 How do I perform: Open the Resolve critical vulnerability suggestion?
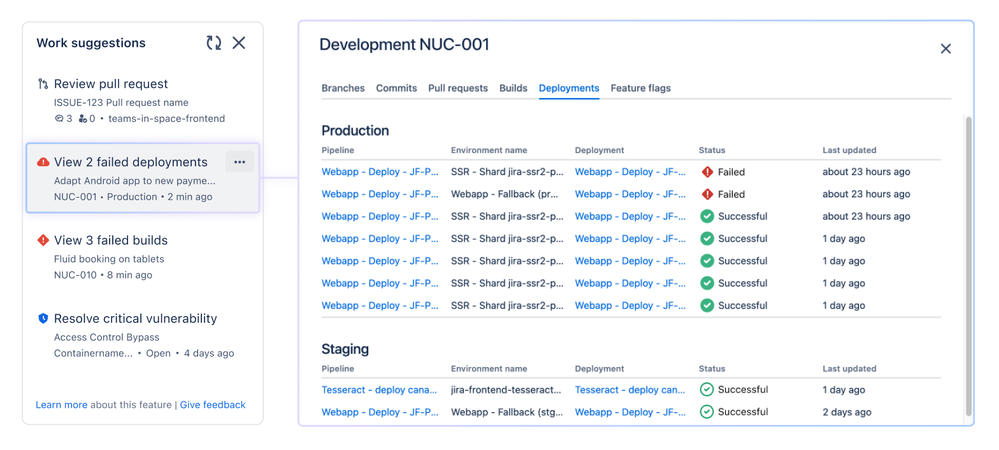click(136, 318)
